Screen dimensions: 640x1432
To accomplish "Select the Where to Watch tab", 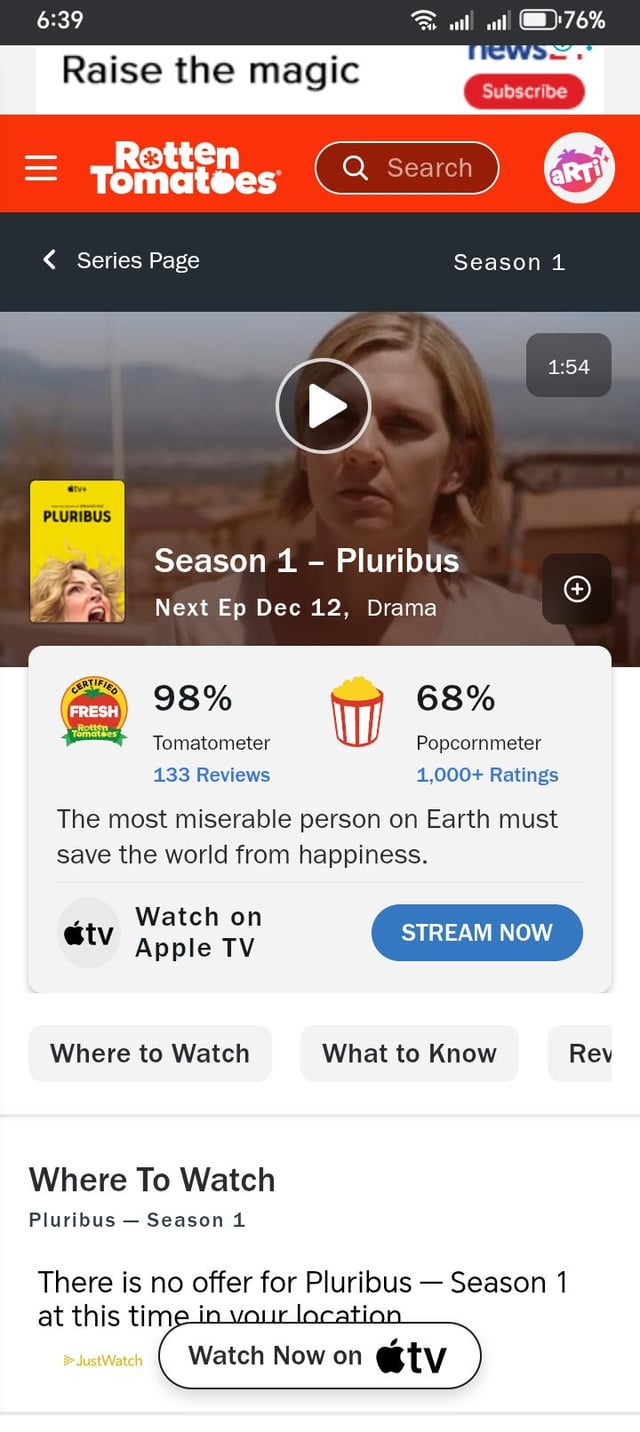I will (150, 1053).
